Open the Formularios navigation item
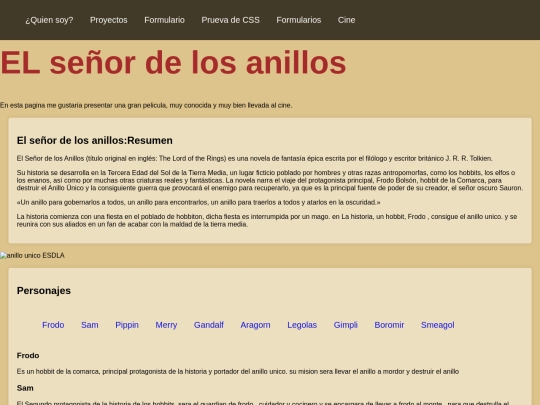 click(299, 20)
